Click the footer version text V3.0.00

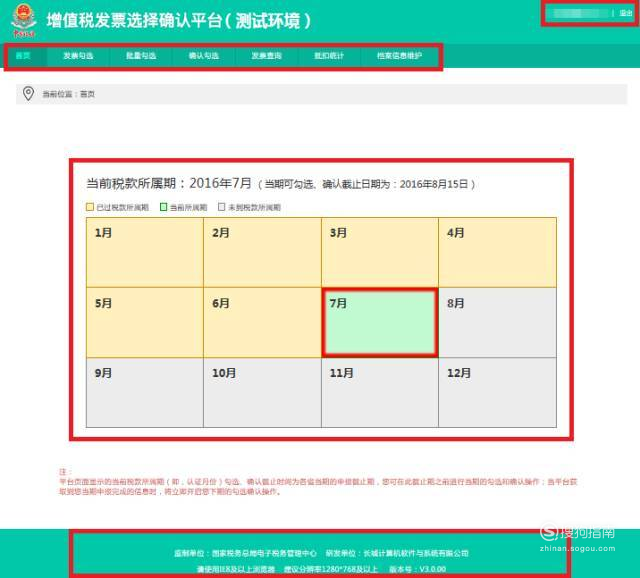click(433, 569)
